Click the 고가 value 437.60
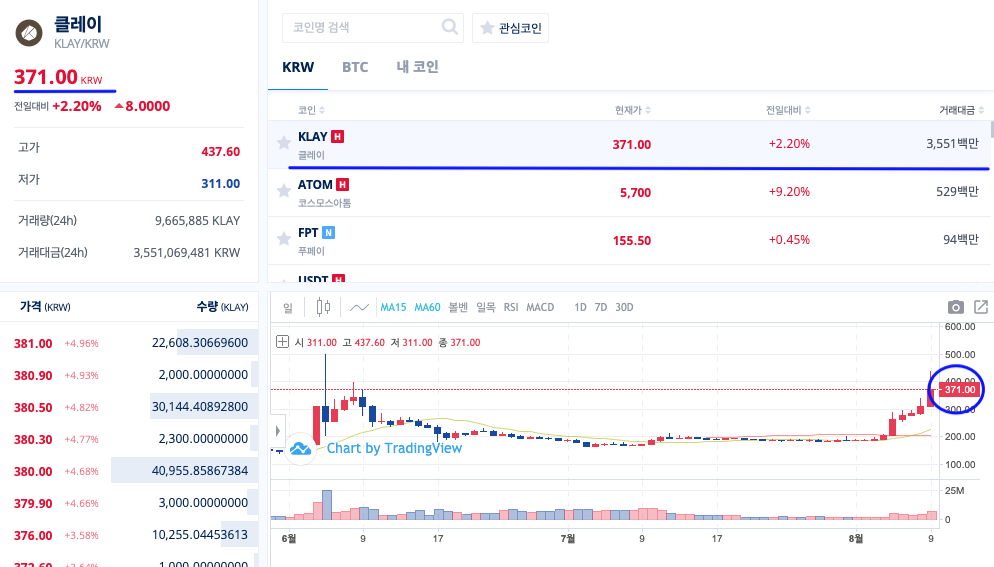 click(x=221, y=152)
